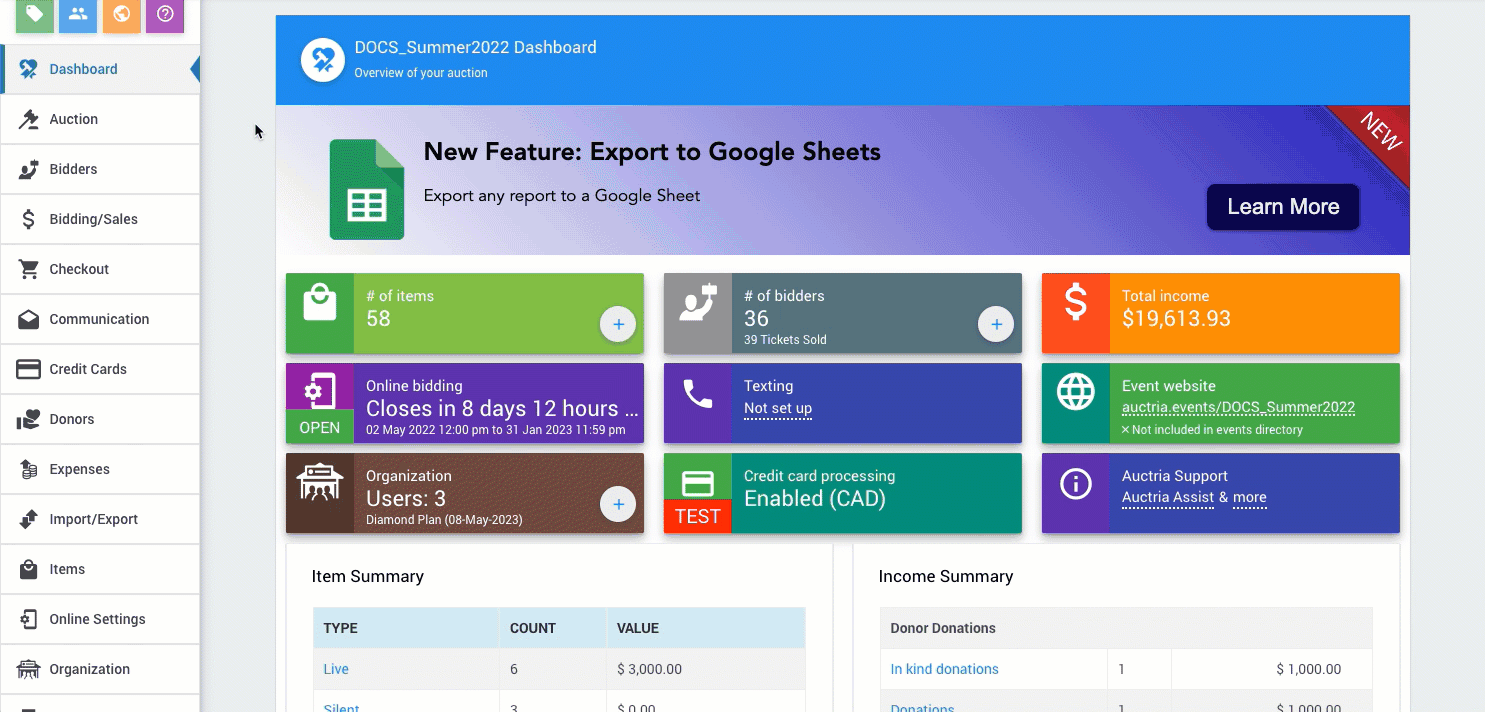The height and width of the screenshot is (712, 1485).
Task: Open the purple help question mark icon
Action: click(x=165, y=14)
